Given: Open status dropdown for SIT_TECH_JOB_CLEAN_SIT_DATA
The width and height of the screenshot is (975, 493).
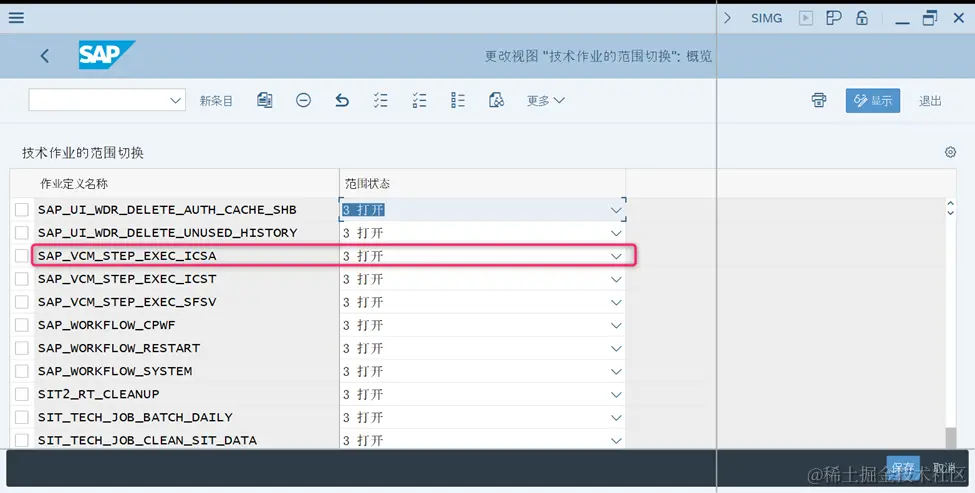Looking at the screenshot, I should point(616,440).
